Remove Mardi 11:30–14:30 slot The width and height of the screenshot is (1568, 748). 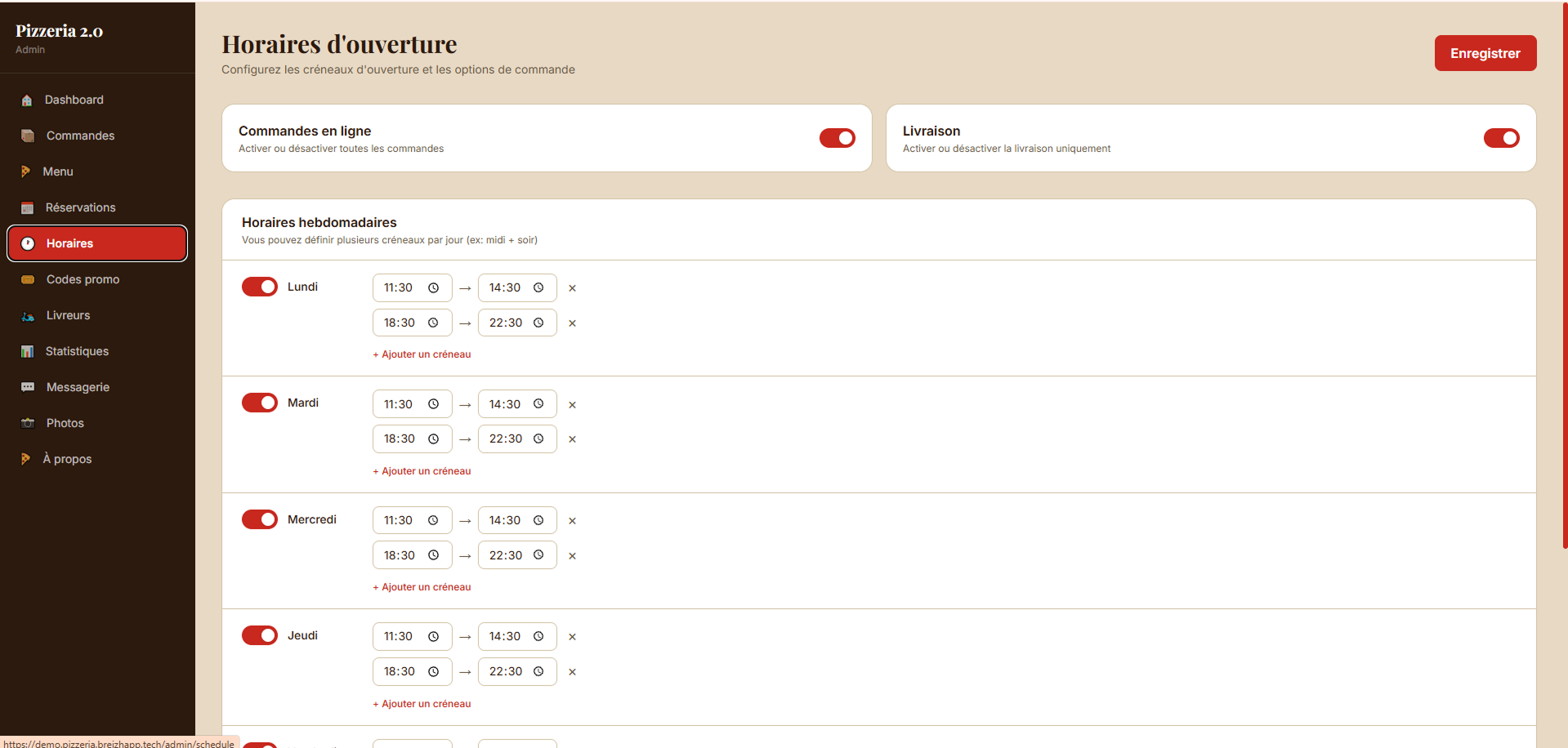pyautogui.click(x=573, y=405)
